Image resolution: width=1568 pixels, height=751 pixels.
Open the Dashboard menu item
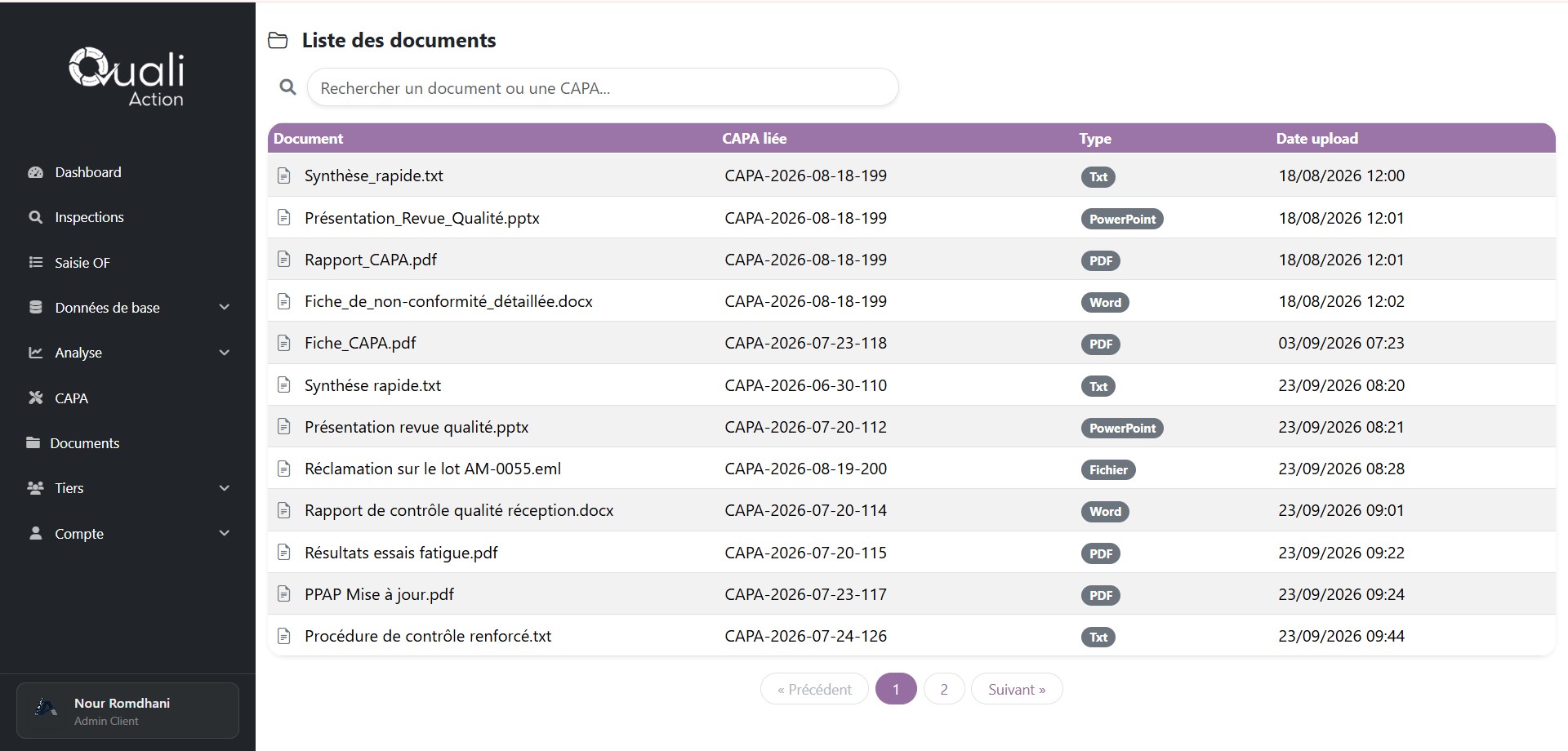pyautogui.click(x=88, y=172)
